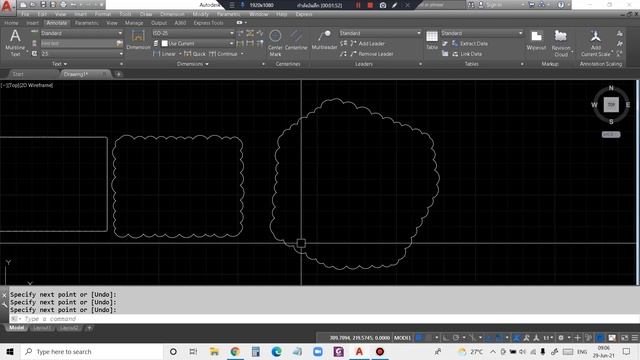This screenshot has height=360, width=640.
Task: Open the text style Standard dropdown
Action: point(82,33)
